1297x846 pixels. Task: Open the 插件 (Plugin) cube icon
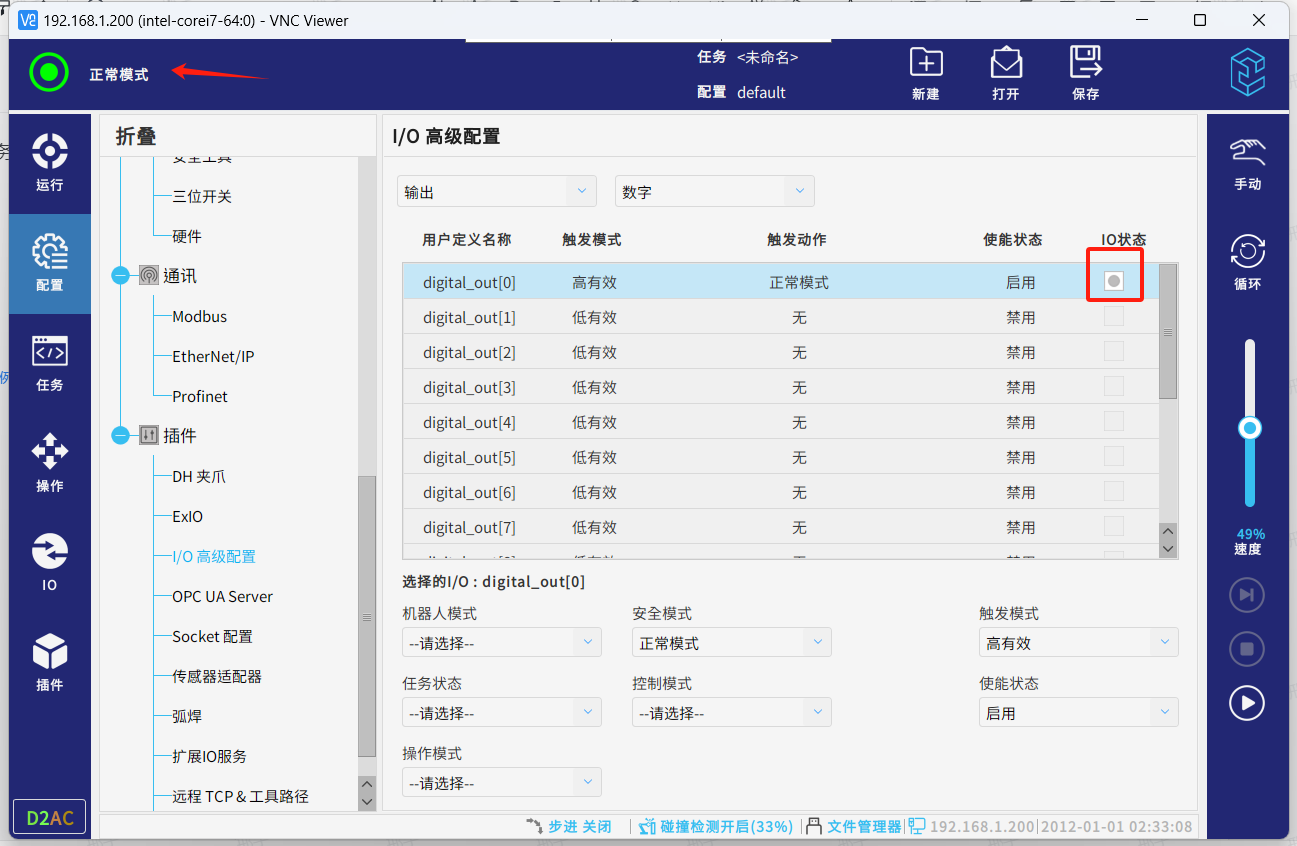[x=49, y=661]
